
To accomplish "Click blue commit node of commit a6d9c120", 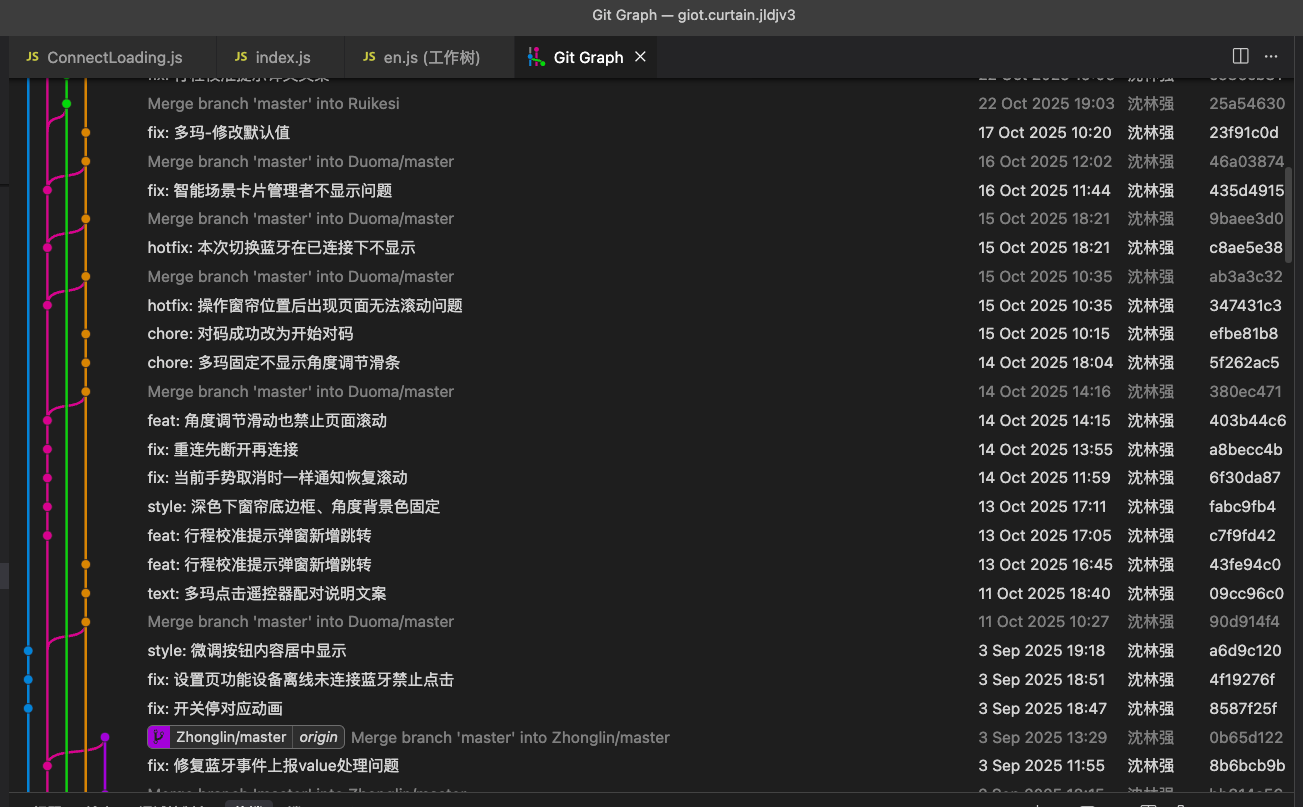I will pyautogui.click(x=28, y=651).
